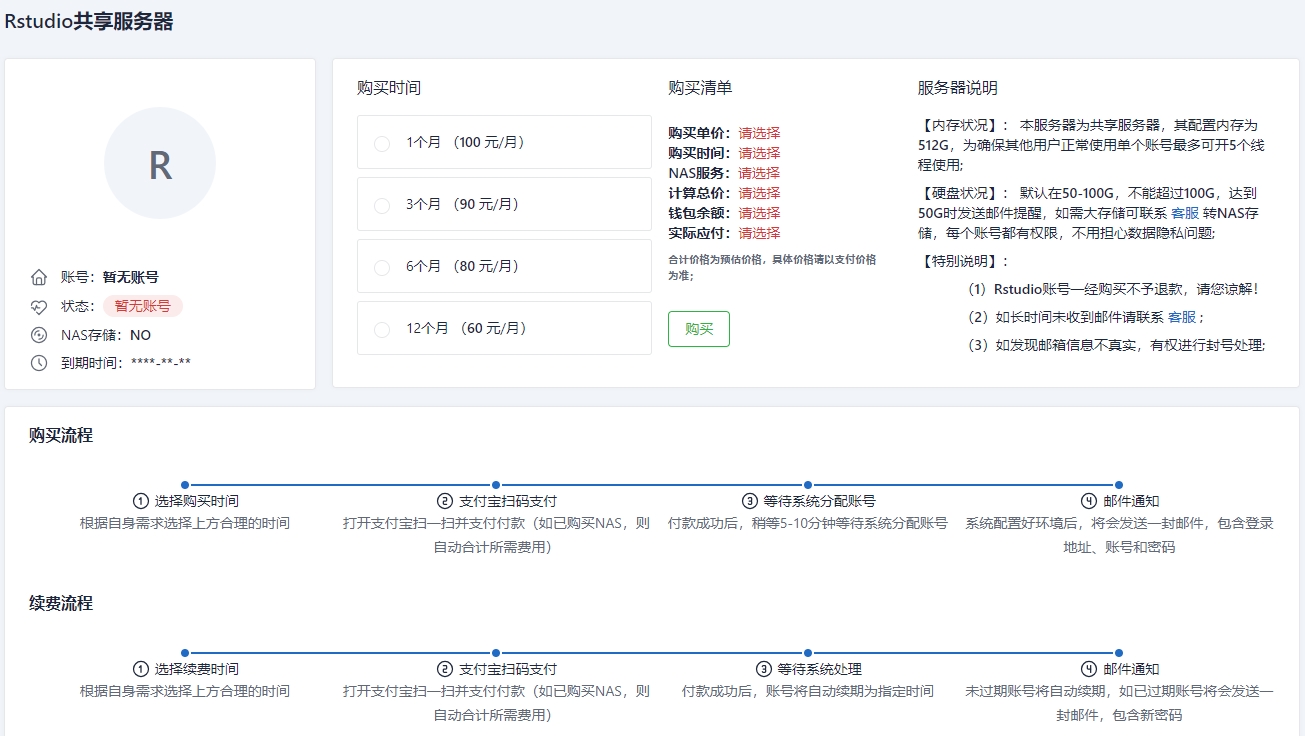
Task: Click the 购买时间 section heading
Action: pyautogui.click(x=389, y=88)
